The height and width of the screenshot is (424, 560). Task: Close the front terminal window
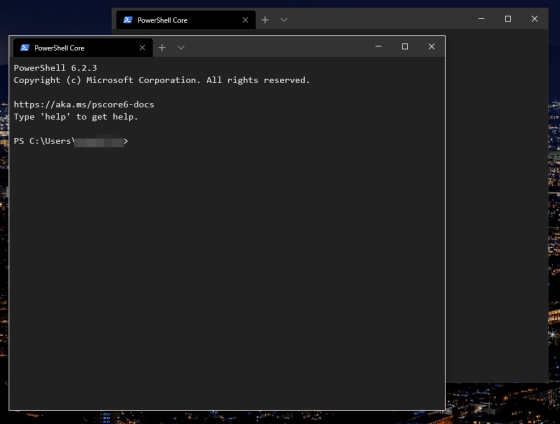point(431,46)
